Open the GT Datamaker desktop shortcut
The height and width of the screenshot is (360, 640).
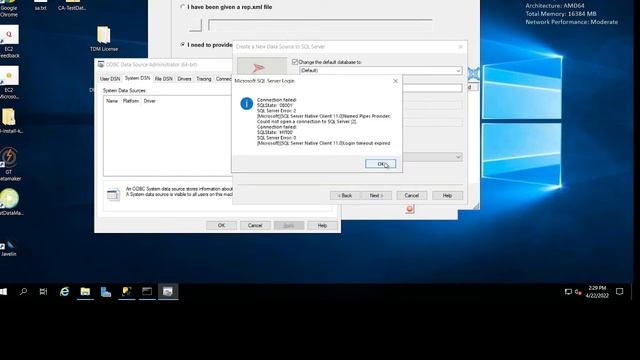(x=9, y=164)
